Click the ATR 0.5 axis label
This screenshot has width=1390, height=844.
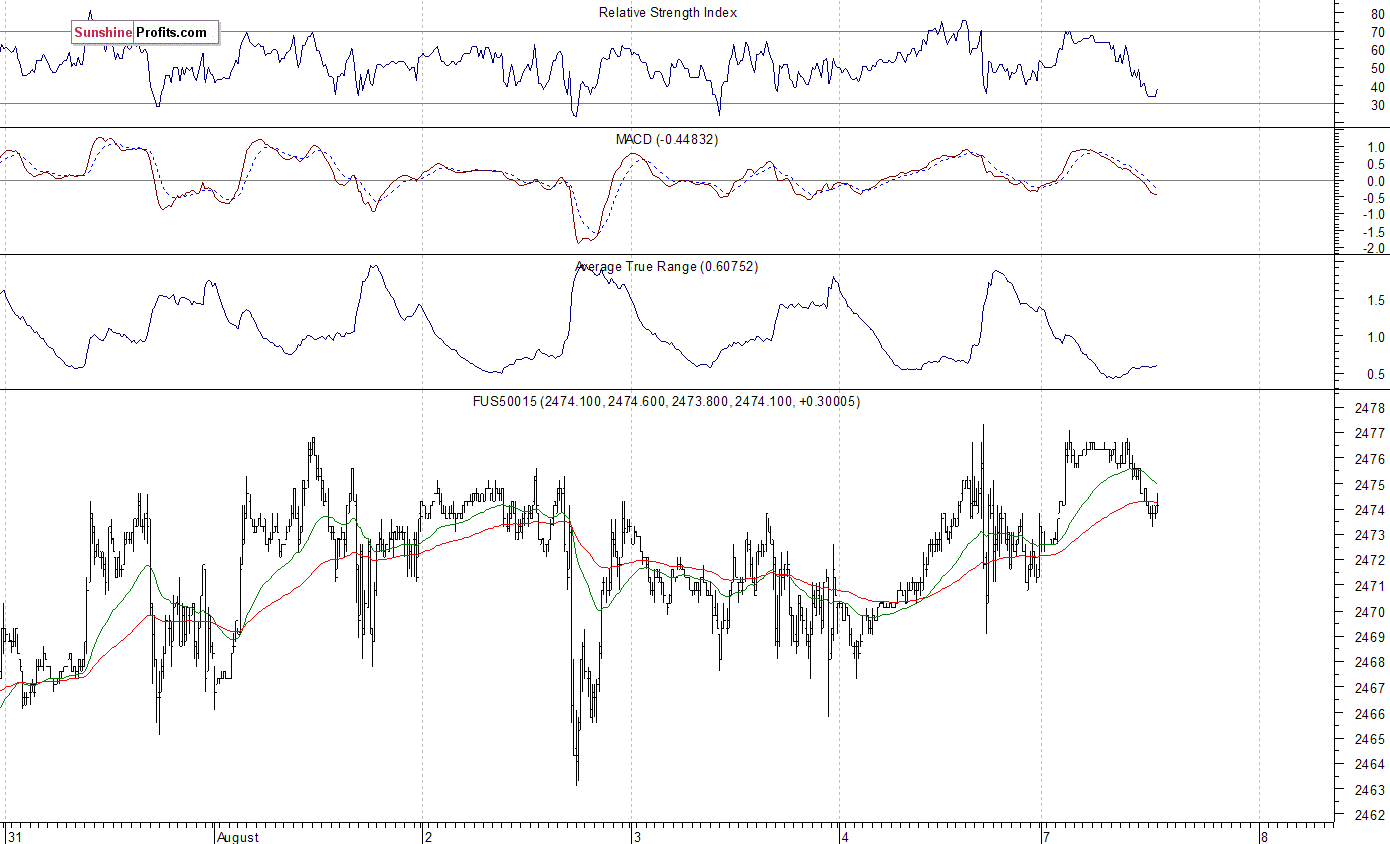click(x=1376, y=375)
